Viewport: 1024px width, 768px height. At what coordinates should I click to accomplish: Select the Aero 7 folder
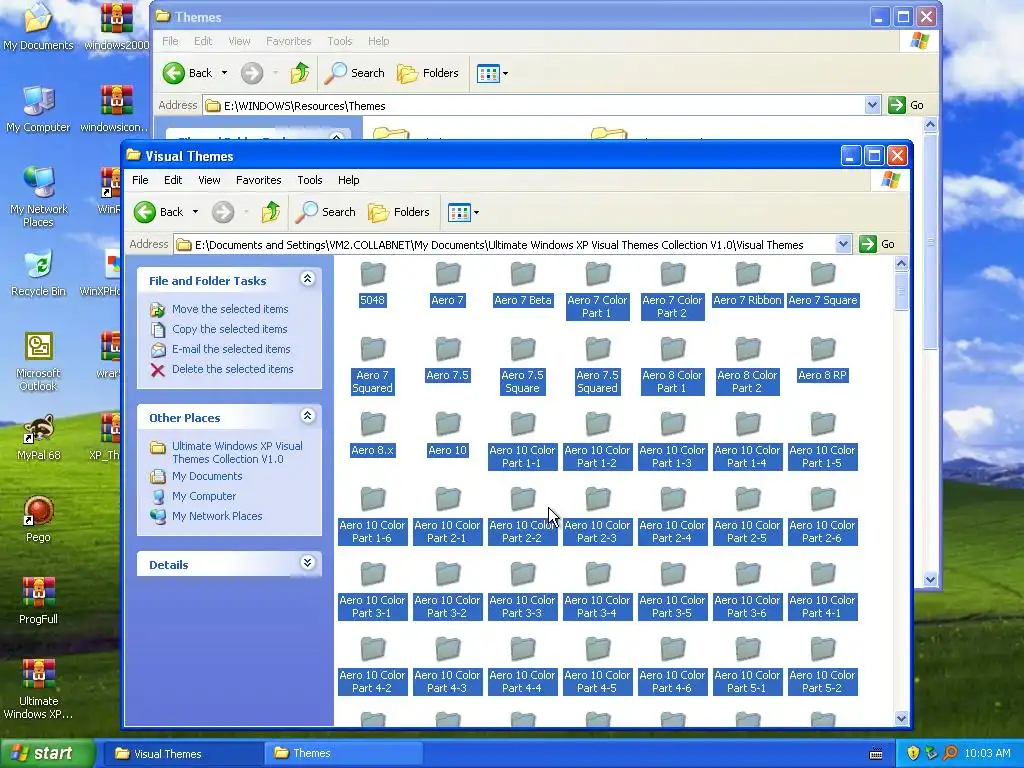coord(447,284)
